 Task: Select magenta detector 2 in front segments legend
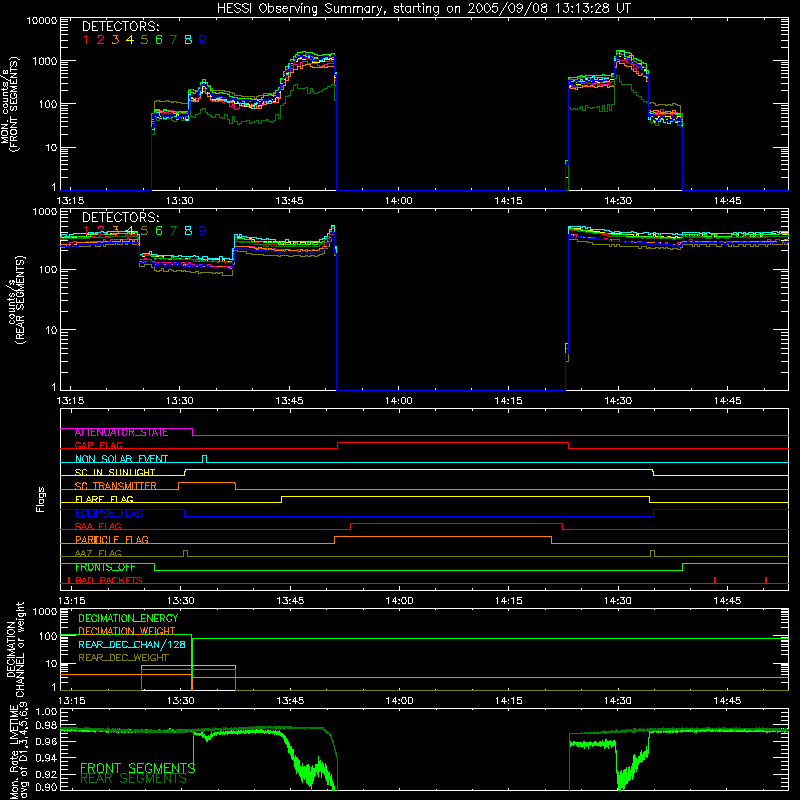[x=101, y=40]
